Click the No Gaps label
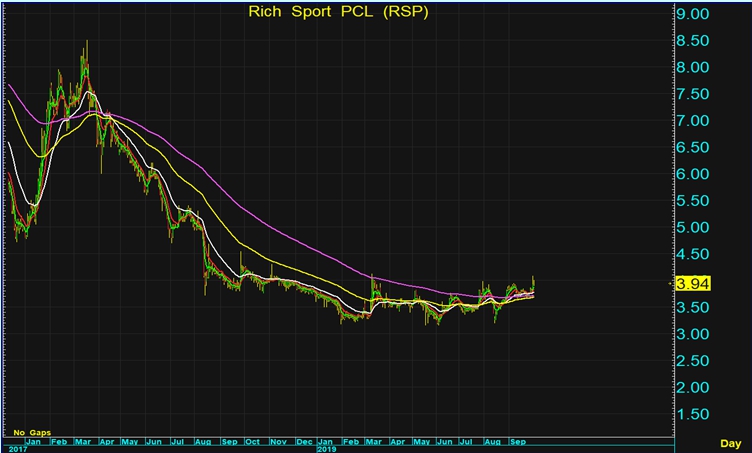 [x=32, y=433]
